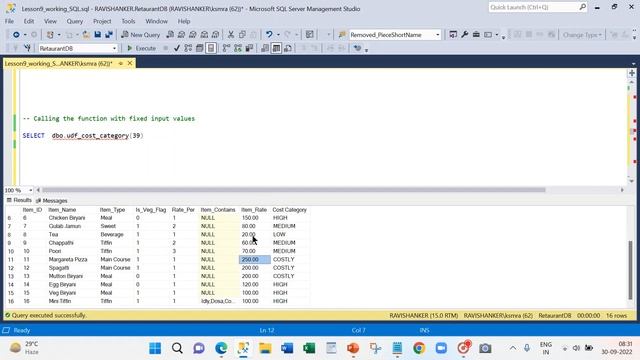Image resolution: width=640 pixels, height=360 pixels.
Task: Parse the query with the checkmark icon
Action: [x=177, y=48]
